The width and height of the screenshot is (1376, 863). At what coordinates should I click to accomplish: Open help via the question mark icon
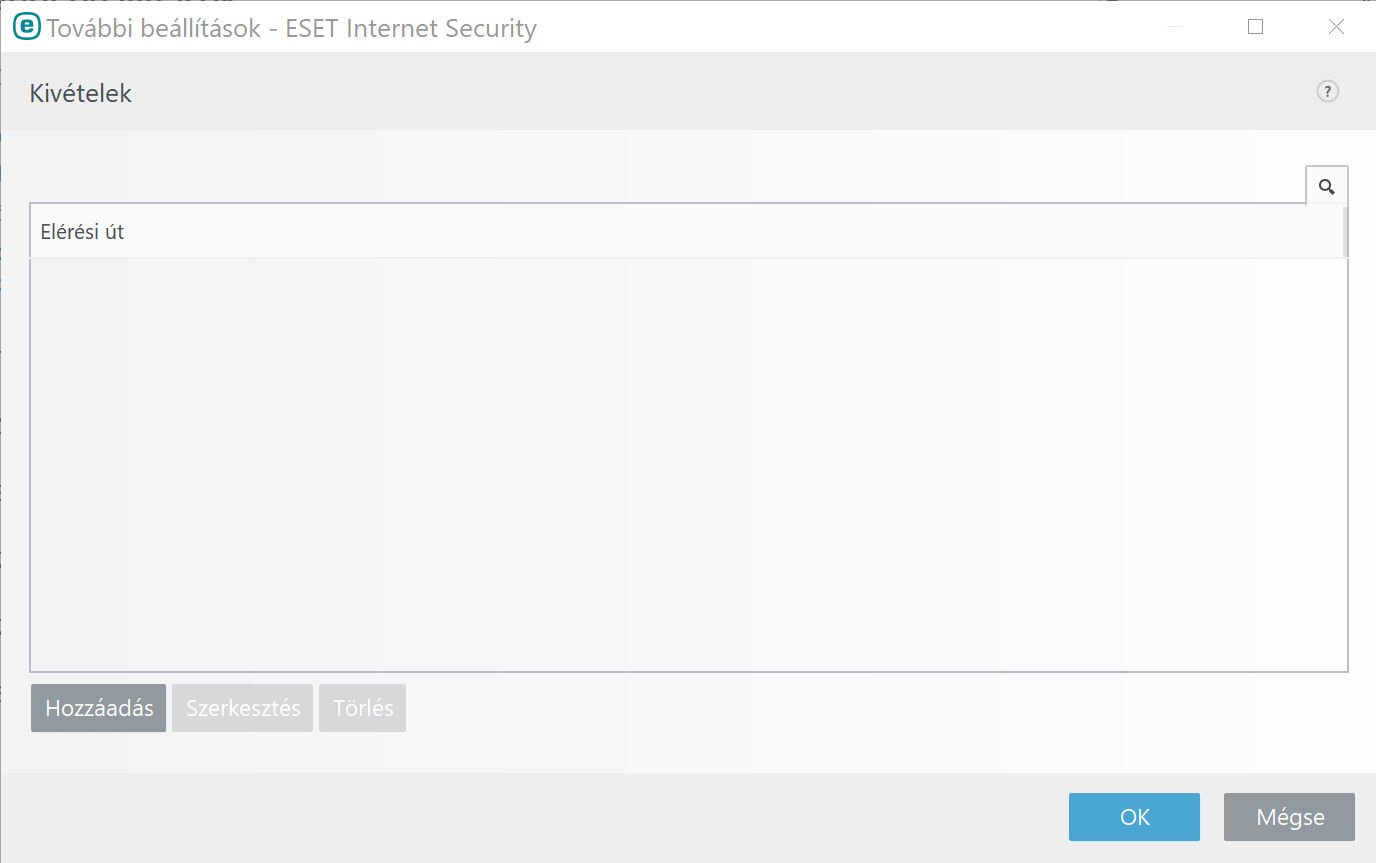point(1327,92)
